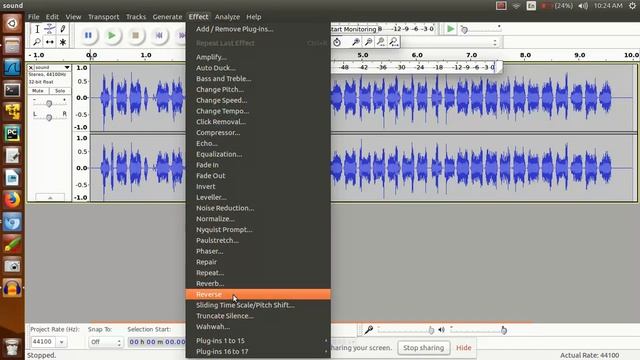
Task: Click the Selection Start time field
Action: coord(157,342)
